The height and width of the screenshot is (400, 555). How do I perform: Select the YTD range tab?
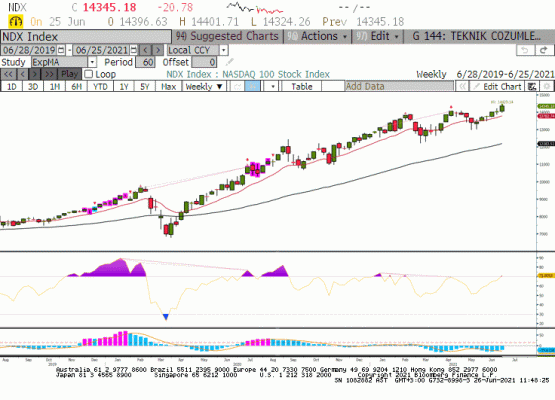pos(100,86)
